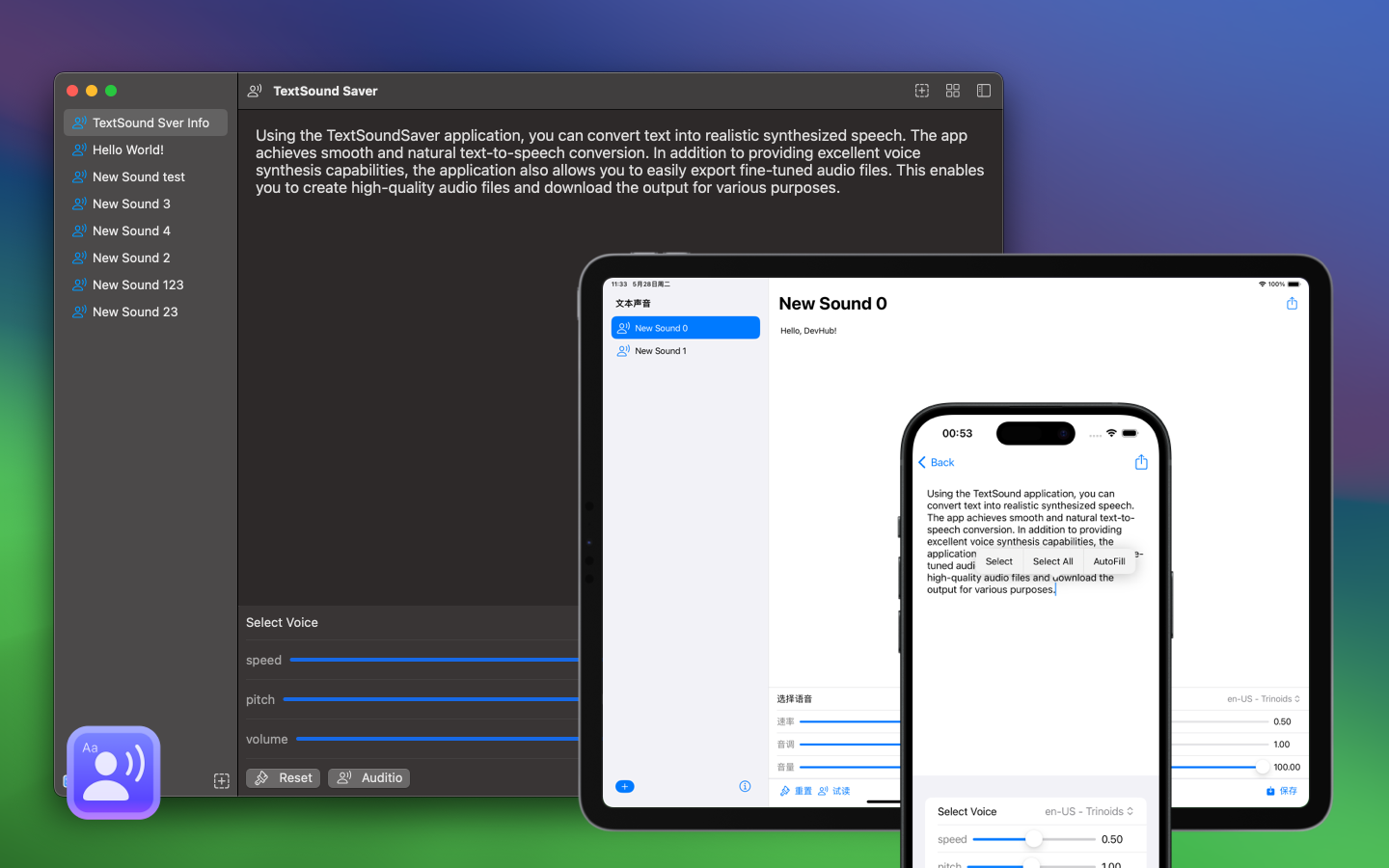Screen dimensions: 1389x868
Task: Open New Sound 3 in the sidebar
Action: pyautogui.click(x=146, y=203)
